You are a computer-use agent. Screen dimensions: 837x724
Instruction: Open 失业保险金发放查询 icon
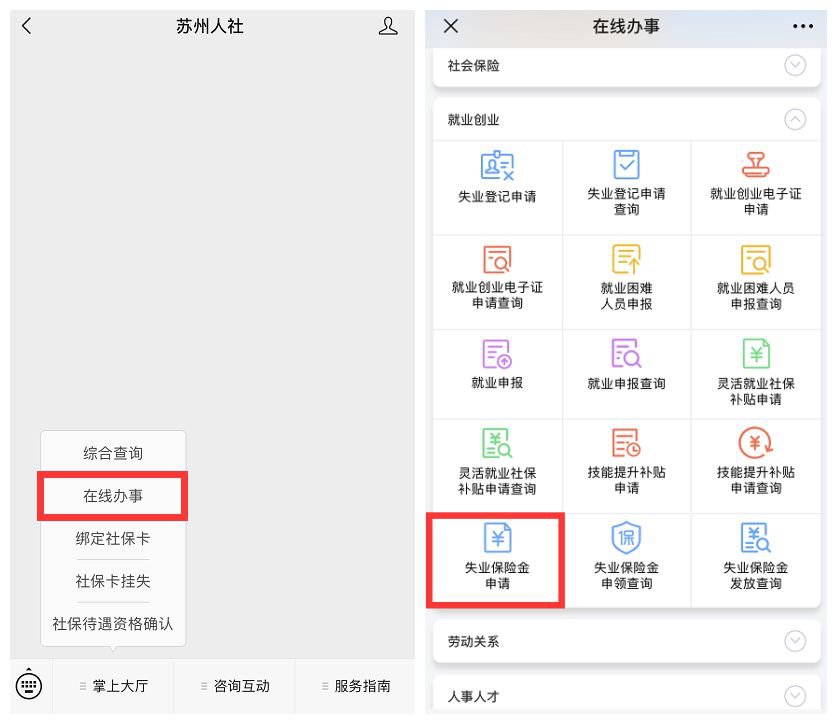(x=755, y=539)
